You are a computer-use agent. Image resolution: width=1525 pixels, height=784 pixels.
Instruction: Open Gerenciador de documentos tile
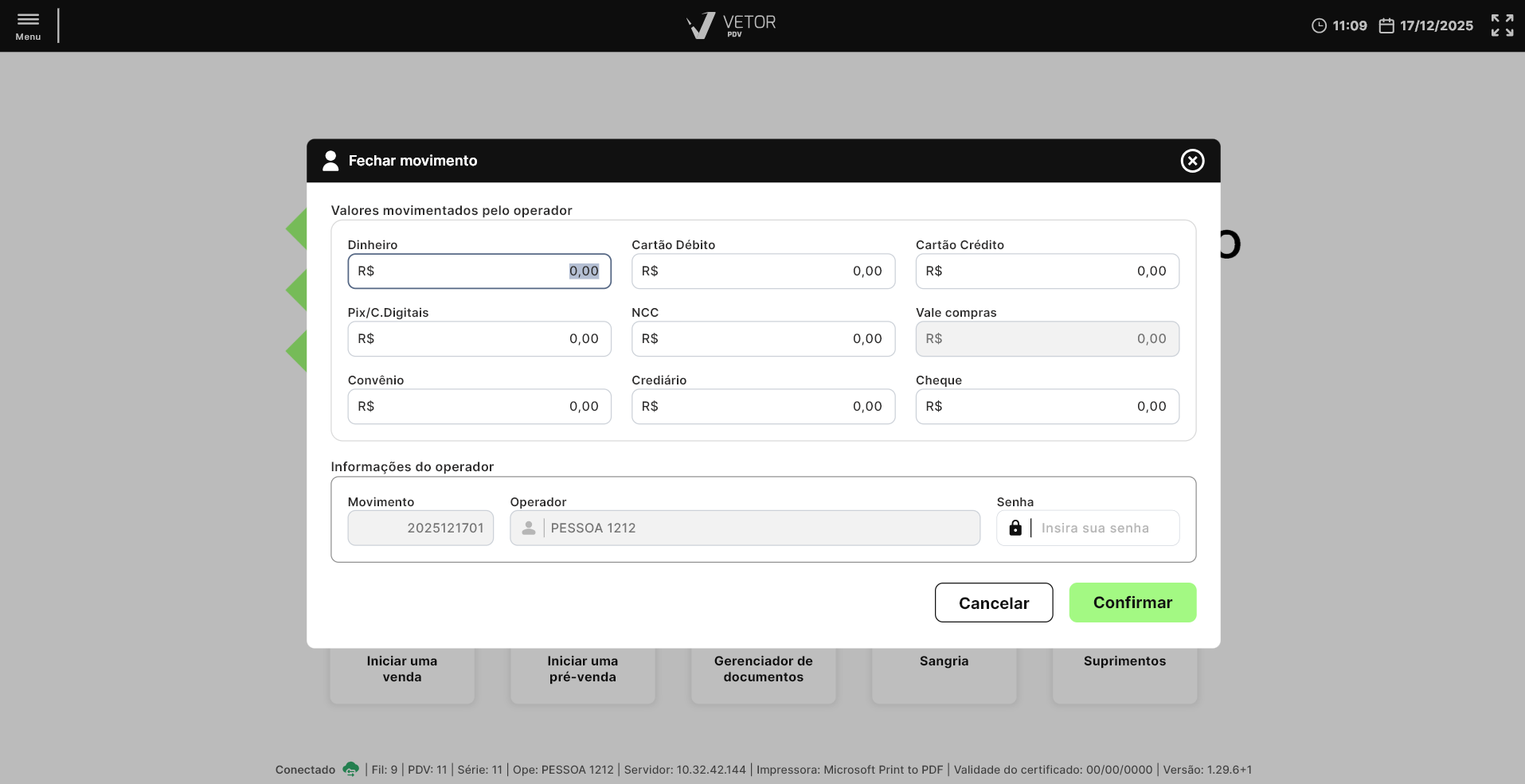click(x=764, y=675)
